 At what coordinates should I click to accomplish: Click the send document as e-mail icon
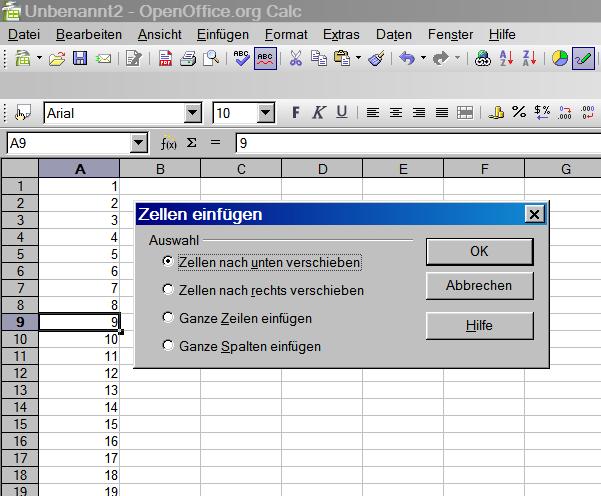(x=103, y=59)
